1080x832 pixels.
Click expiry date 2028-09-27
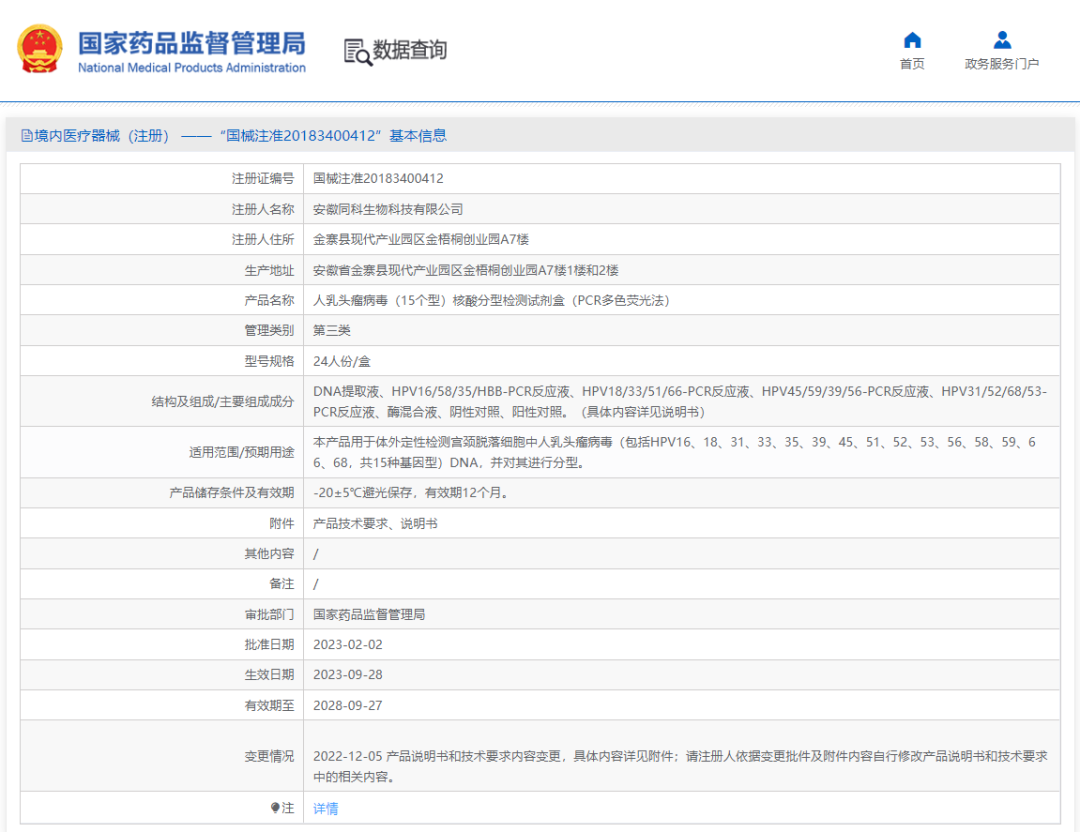click(348, 705)
